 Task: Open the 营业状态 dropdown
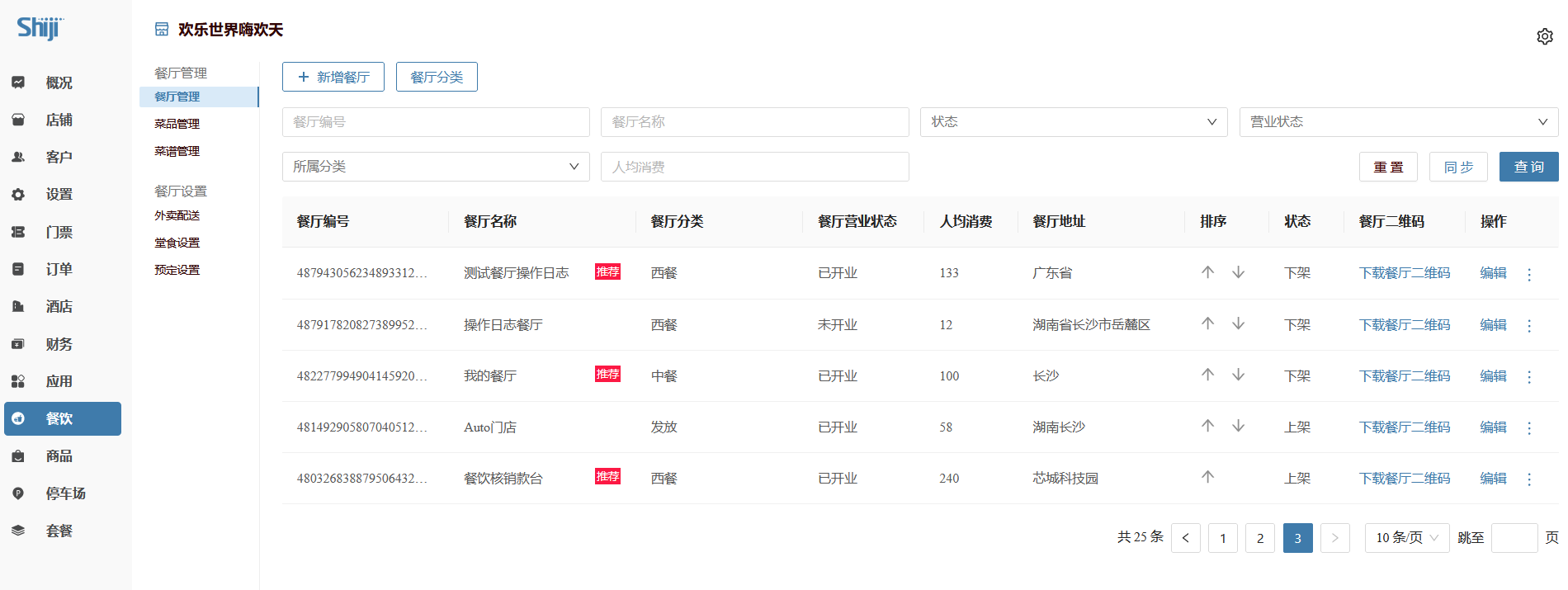pos(1398,122)
